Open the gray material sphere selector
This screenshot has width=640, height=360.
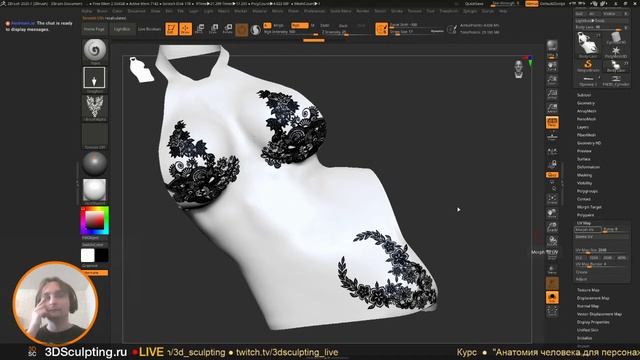pos(95,163)
